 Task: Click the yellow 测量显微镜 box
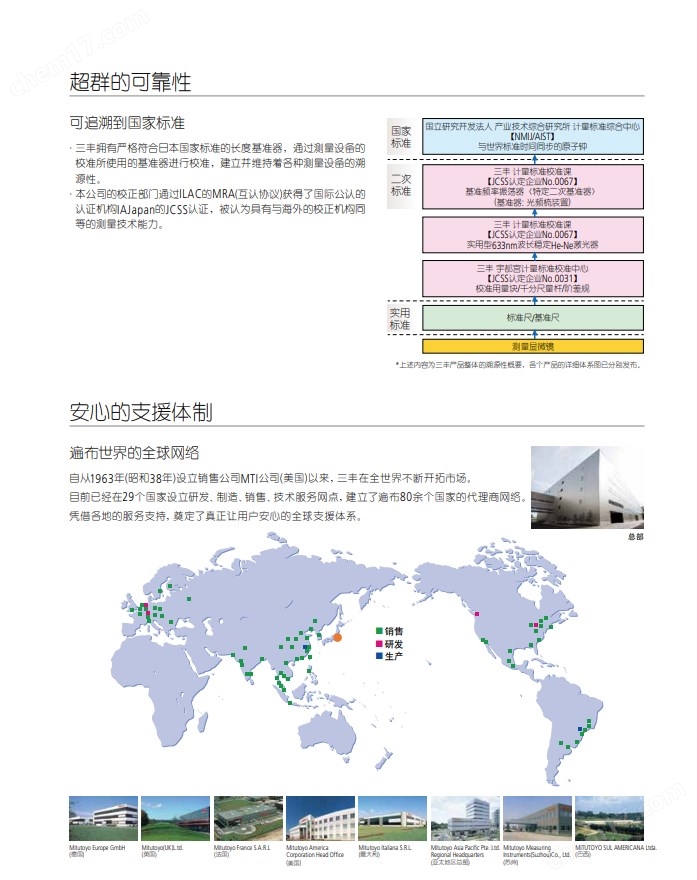tap(533, 346)
